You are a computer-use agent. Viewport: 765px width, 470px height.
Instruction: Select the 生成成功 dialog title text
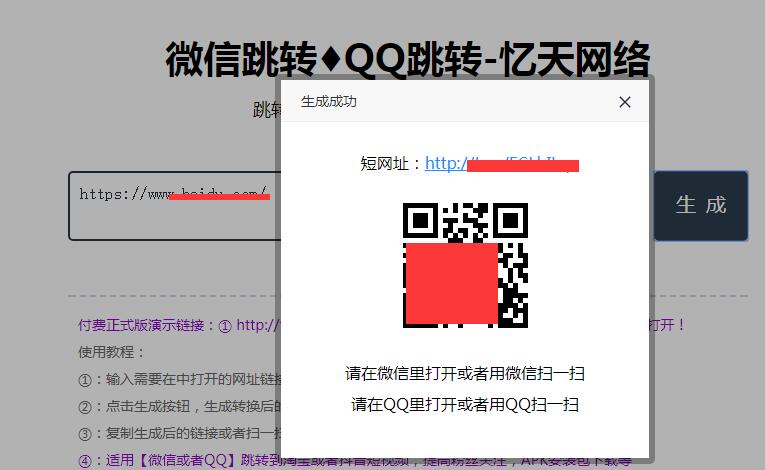coord(329,102)
